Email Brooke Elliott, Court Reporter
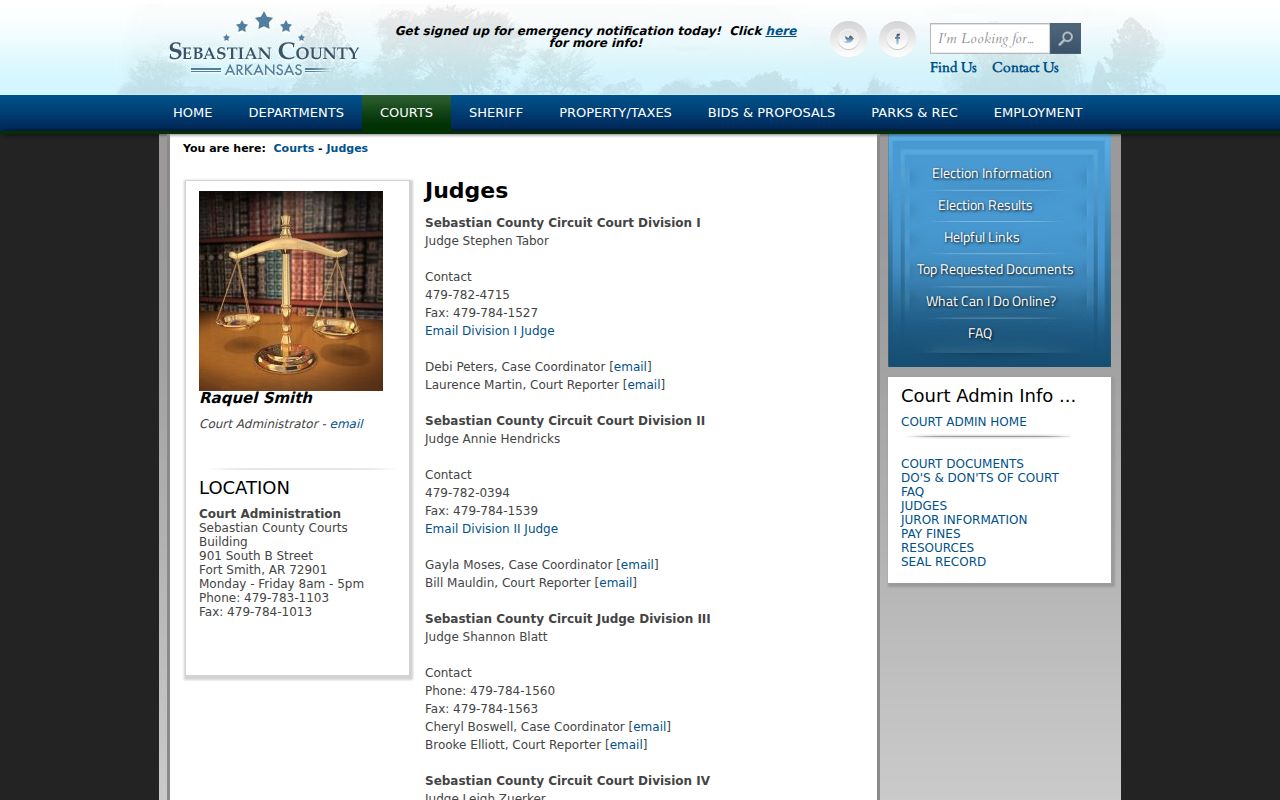The image size is (1280, 800). click(626, 745)
